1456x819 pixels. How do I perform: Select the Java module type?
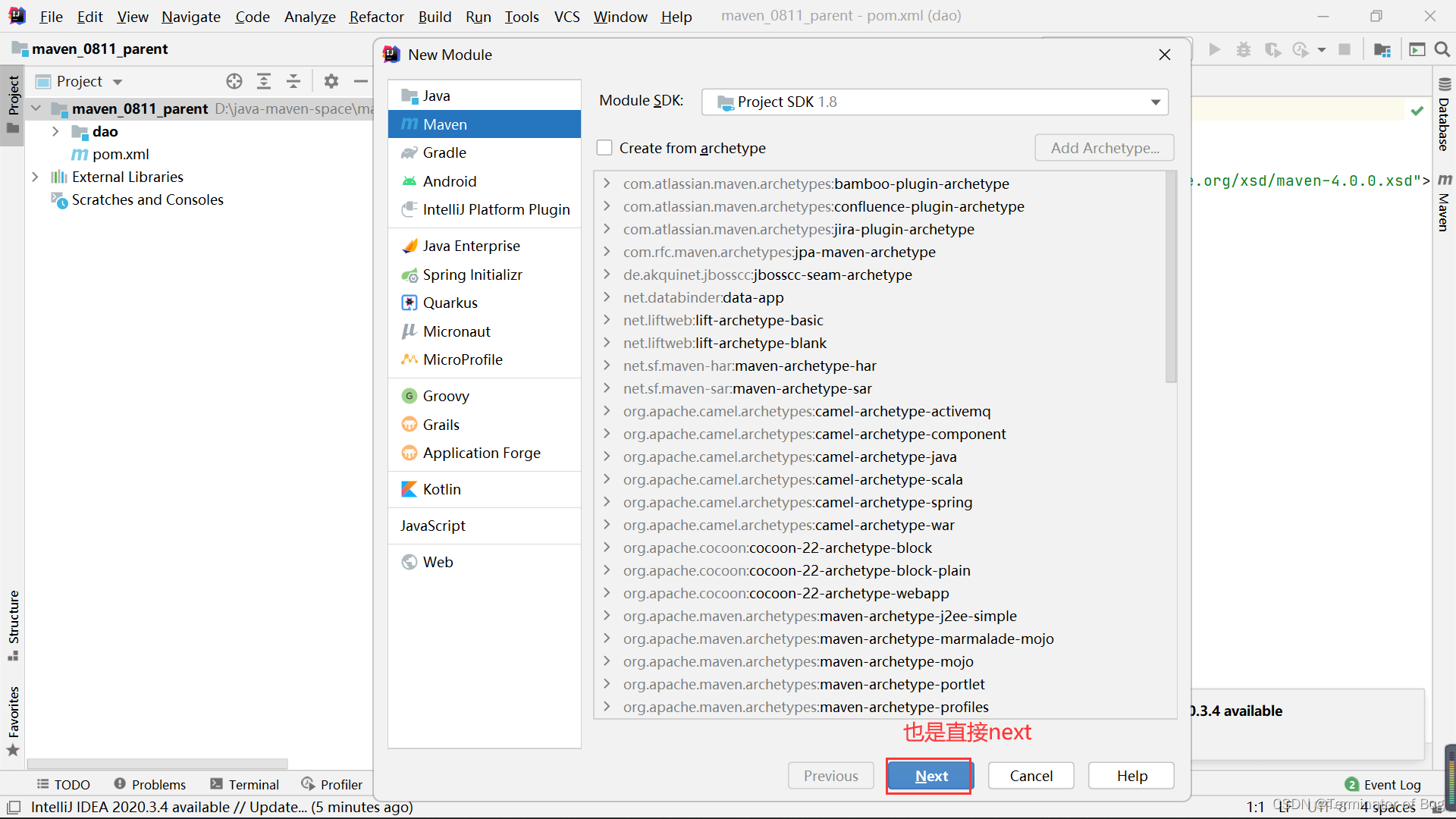point(484,96)
